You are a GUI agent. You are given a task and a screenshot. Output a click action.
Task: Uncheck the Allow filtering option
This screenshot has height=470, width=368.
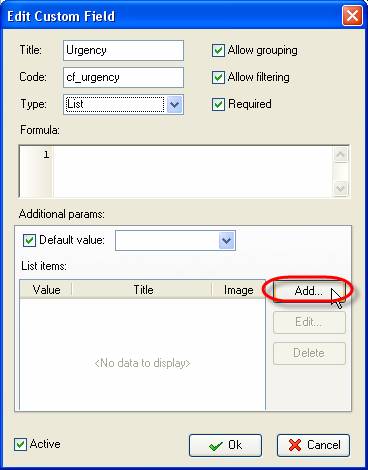tap(218, 77)
